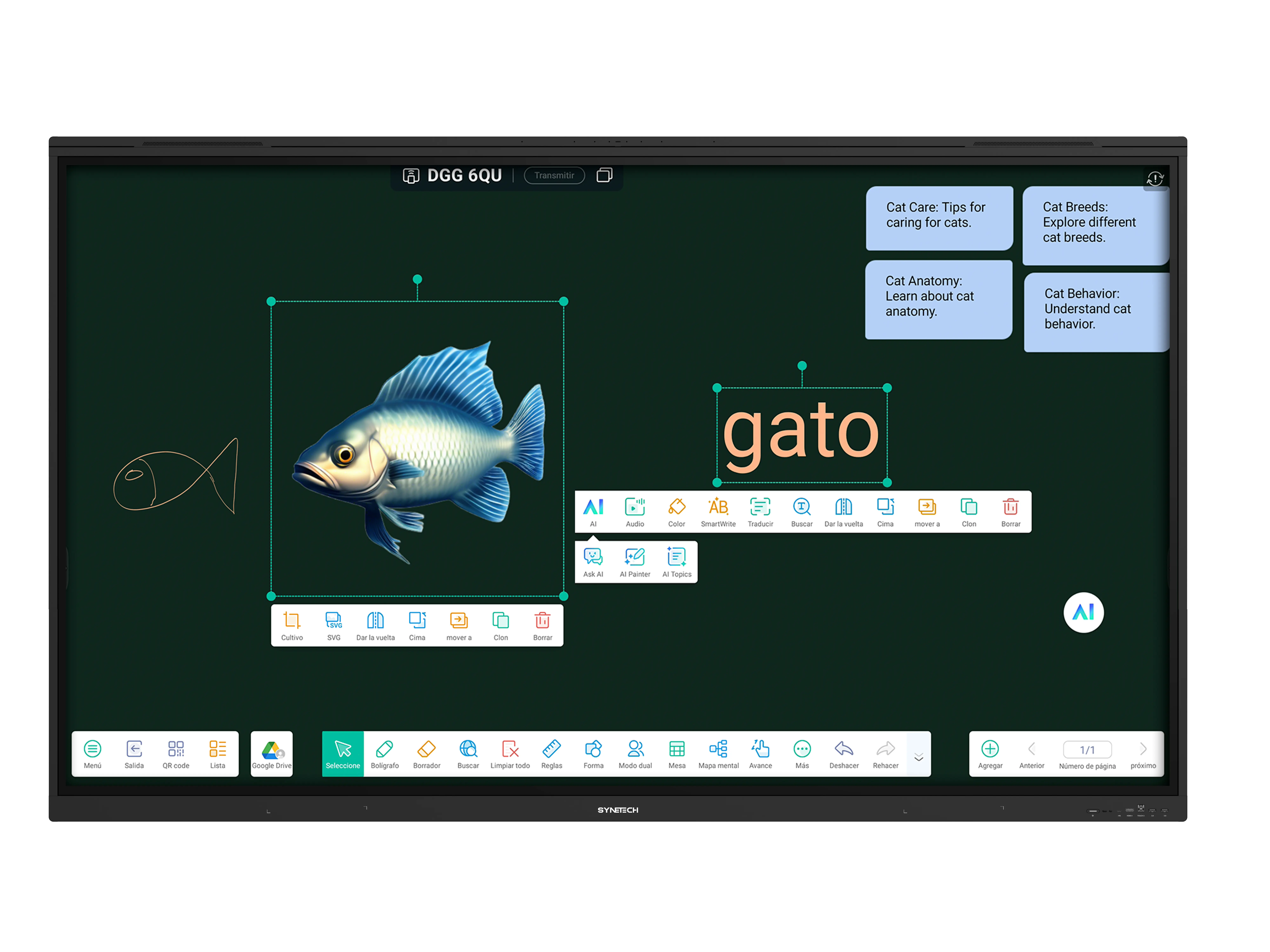Click Buscar in text toolbar
This screenshot has width=1270, height=952.
tap(802, 512)
